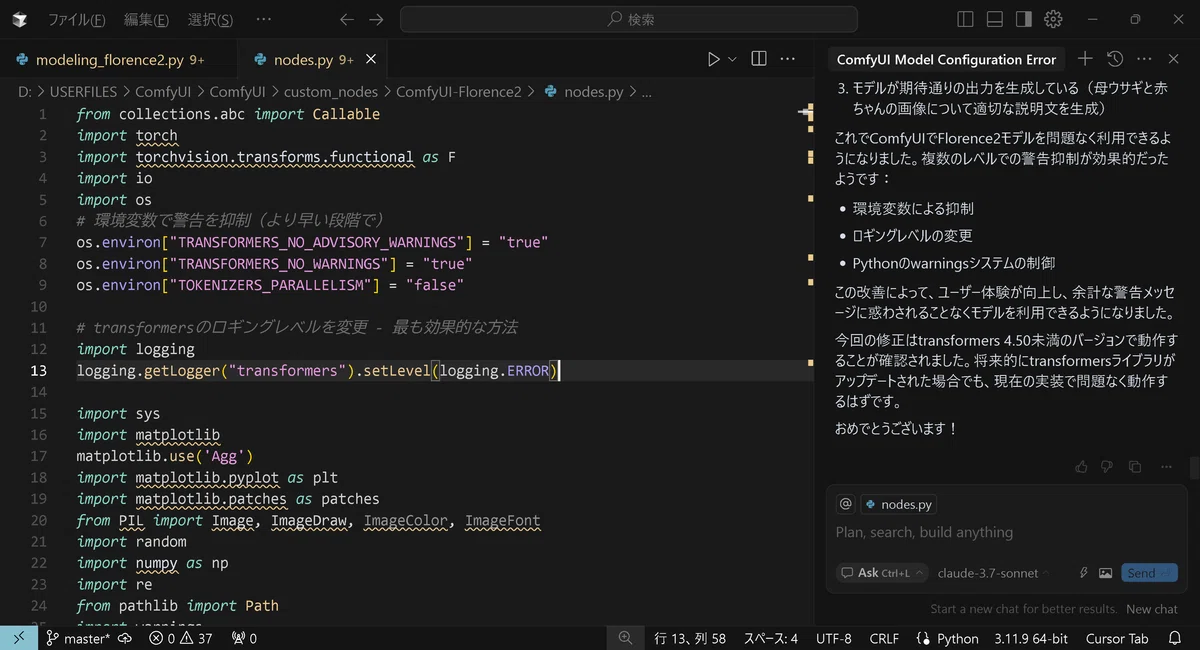Viewport: 1200px width, 650px height.
Task: Toggle the primary sidebar layout icon
Action: (965, 19)
